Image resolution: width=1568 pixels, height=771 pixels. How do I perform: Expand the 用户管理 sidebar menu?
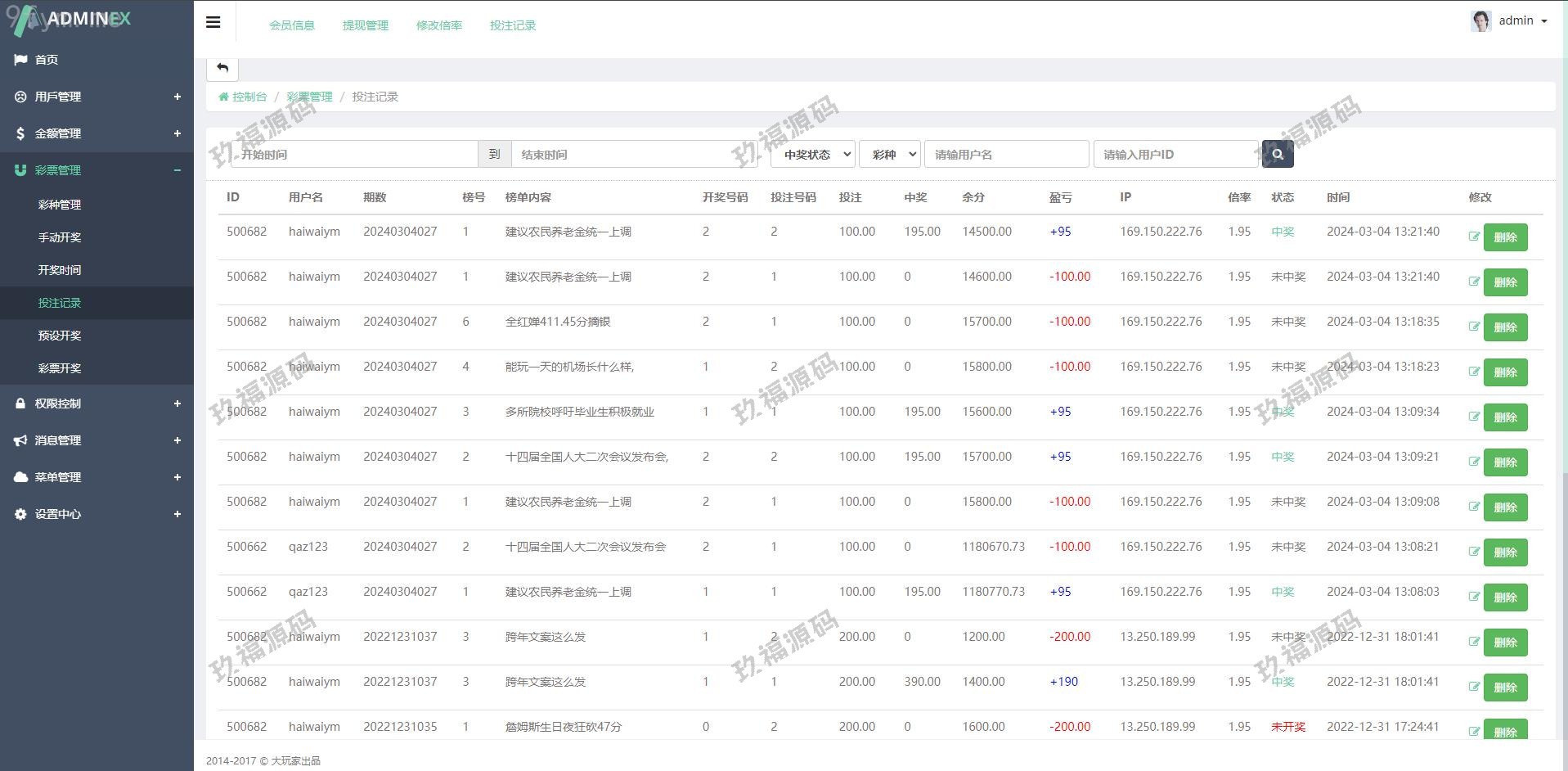click(177, 97)
